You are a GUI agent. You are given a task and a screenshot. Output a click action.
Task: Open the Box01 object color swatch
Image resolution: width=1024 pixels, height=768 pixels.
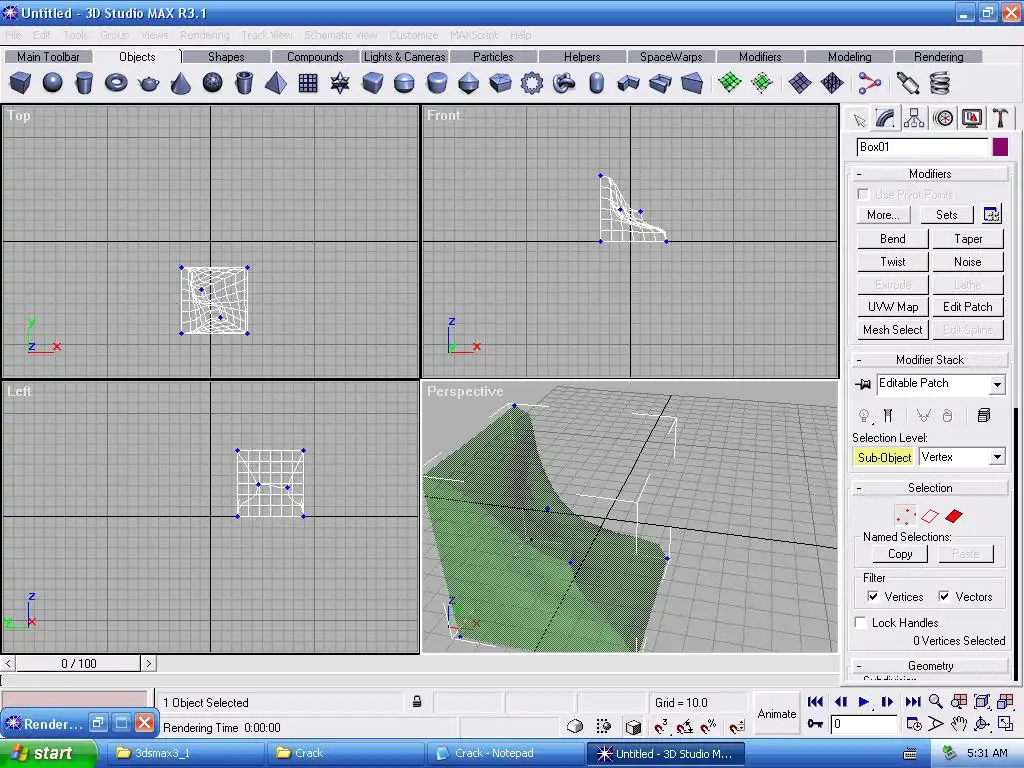[1000, 147]
